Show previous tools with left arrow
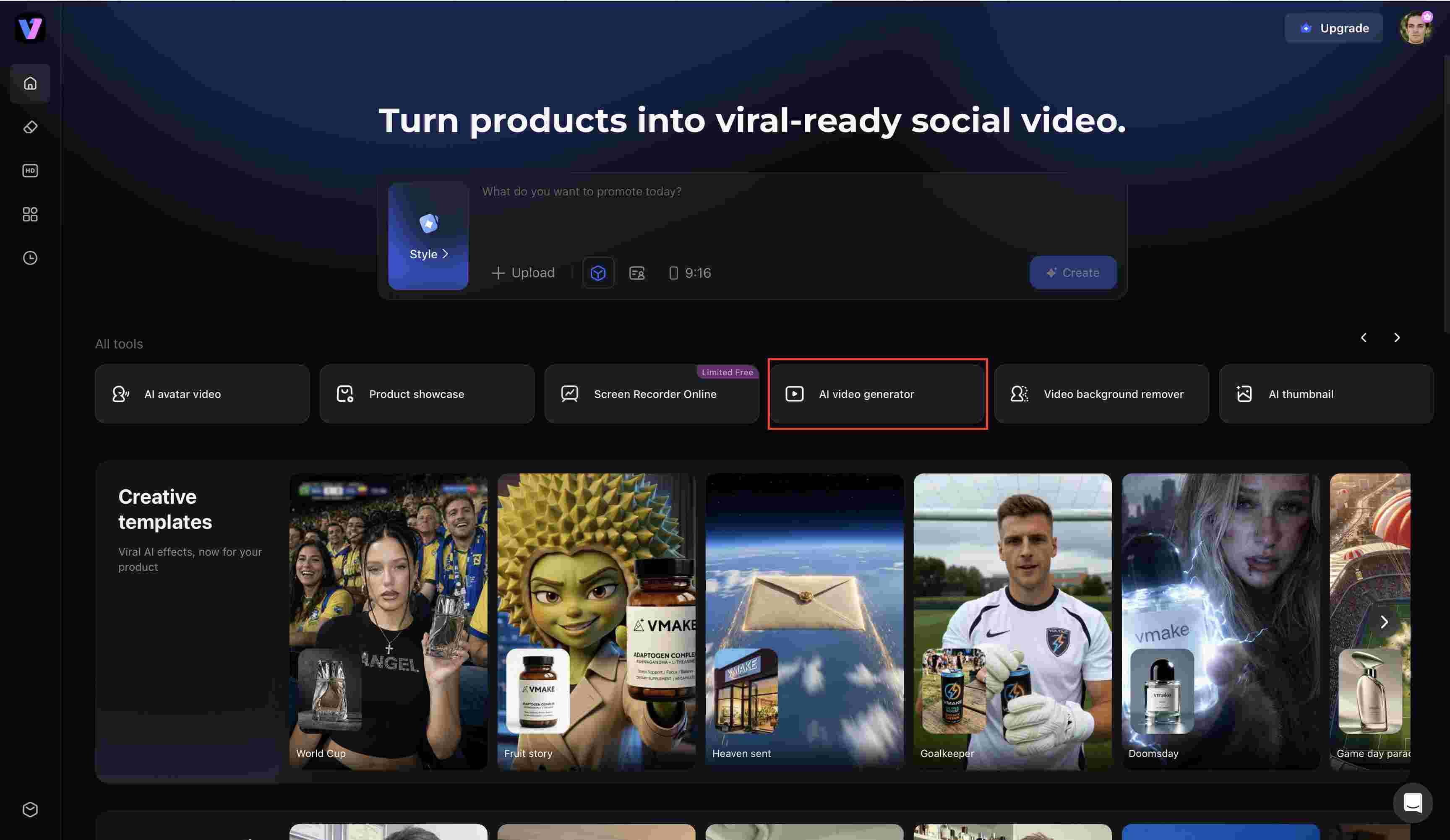 coord(1363,338)
